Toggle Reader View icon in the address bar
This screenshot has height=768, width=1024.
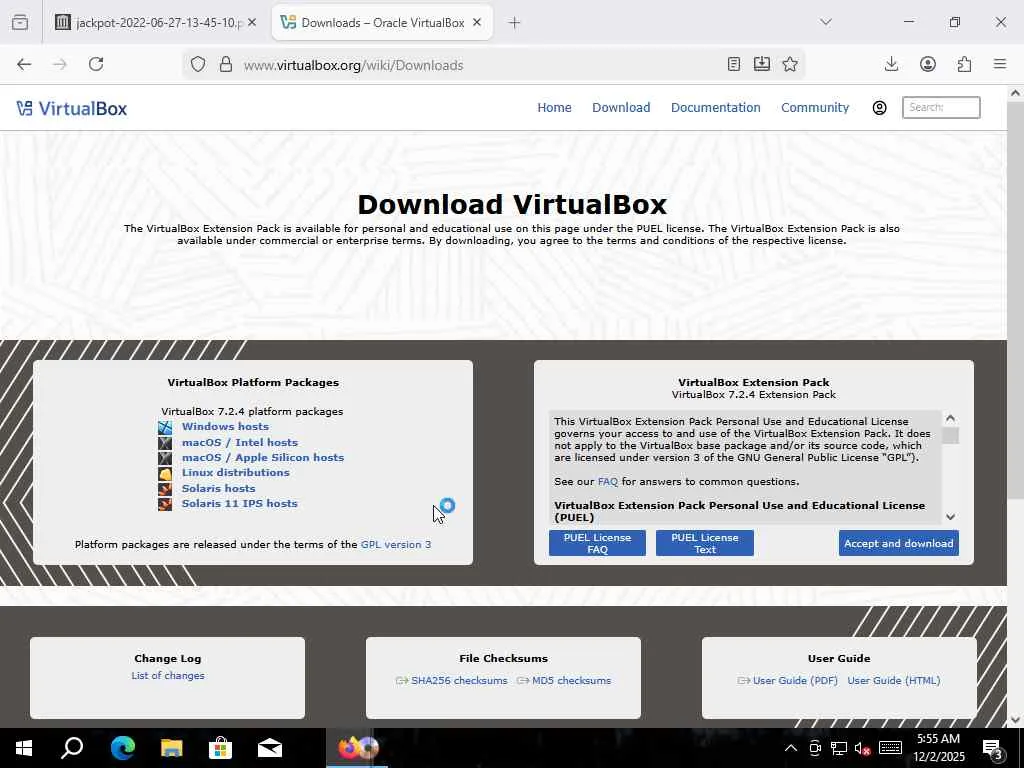[734, 64]
